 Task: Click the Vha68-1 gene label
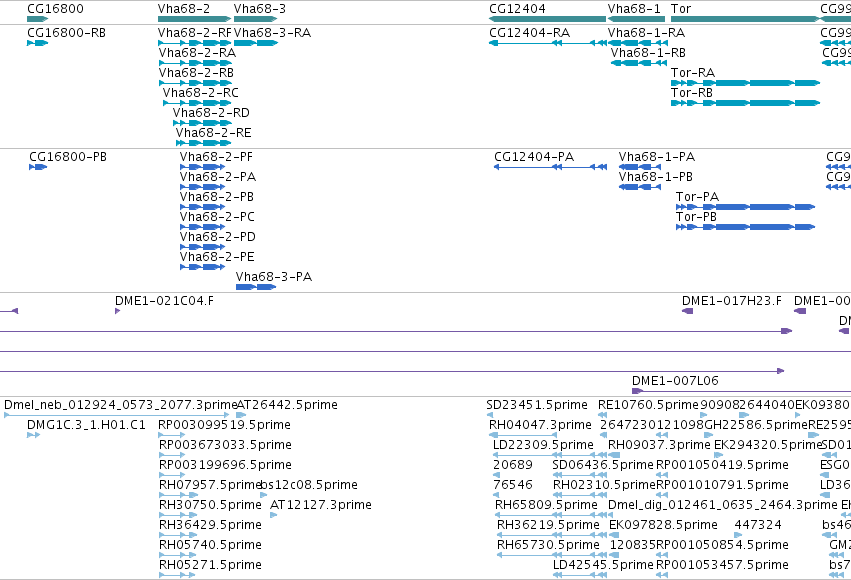coord(634,9)
